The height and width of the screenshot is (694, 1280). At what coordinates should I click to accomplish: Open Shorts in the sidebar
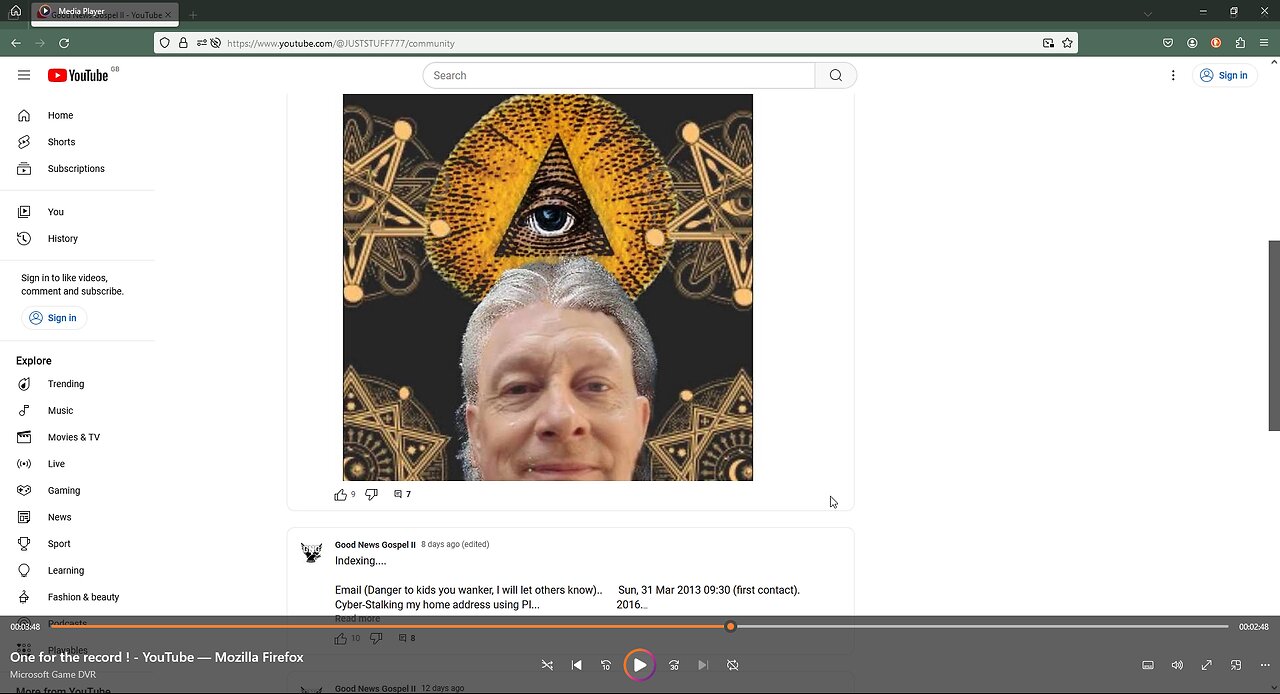[61, 142]
